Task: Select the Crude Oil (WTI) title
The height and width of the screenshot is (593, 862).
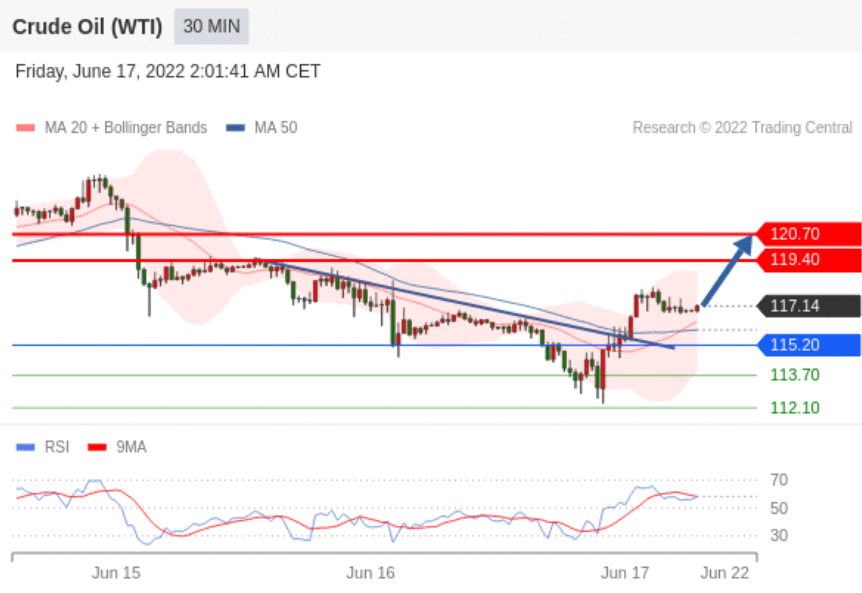Action: 87,26
